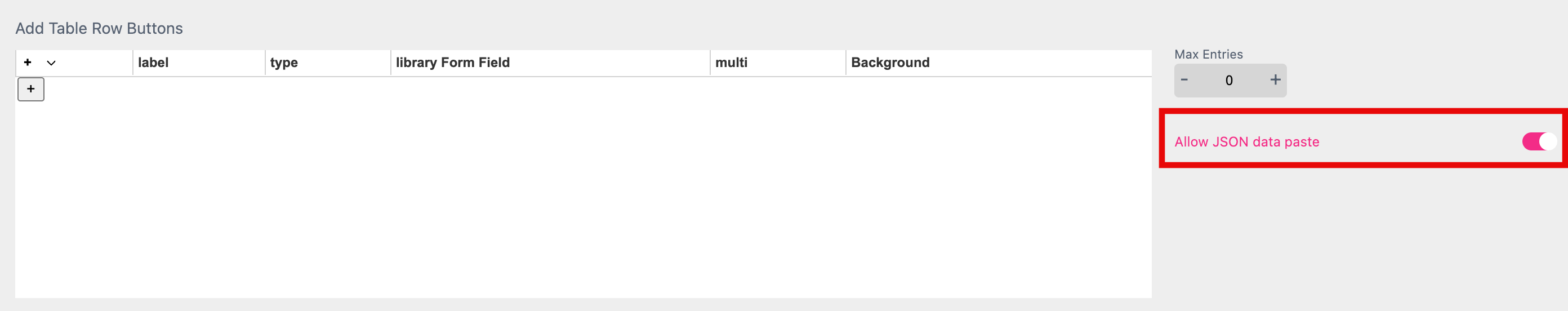Click the divider between library Form Field and multi
1568x311 pixels.
710,63
